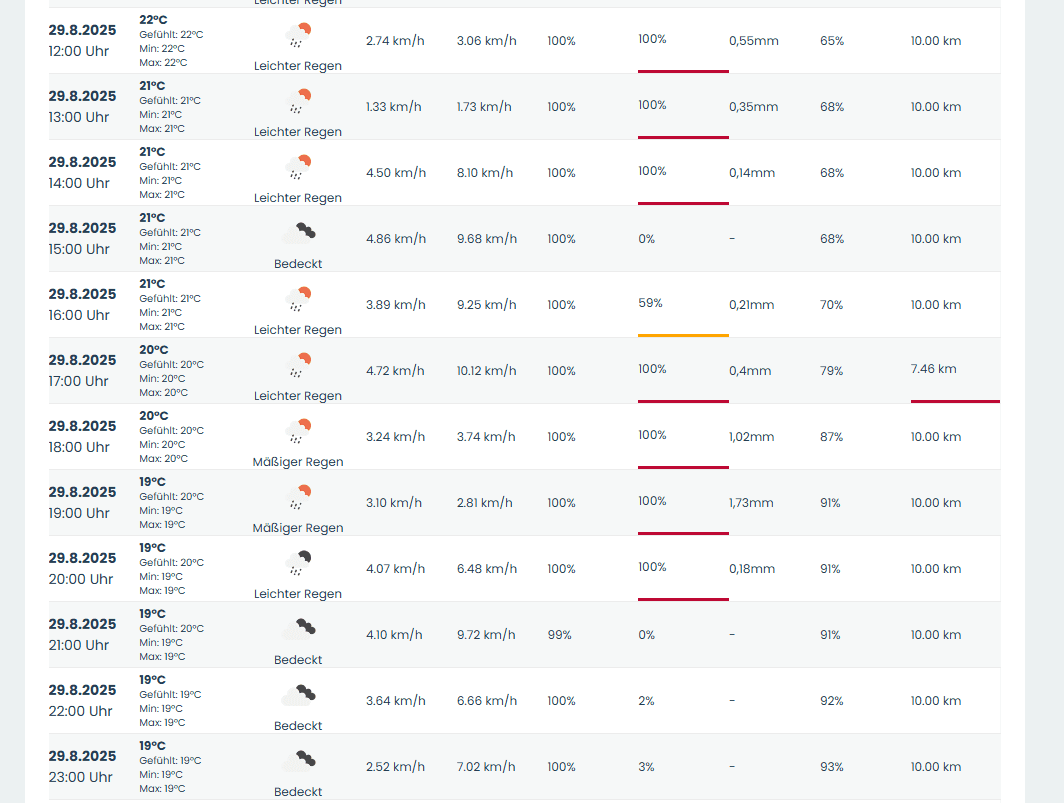The height and width of the screenshot is (803, 1064).
Task: Select the 12:00 Uhr time label
Action: click(x=79, y=51)
